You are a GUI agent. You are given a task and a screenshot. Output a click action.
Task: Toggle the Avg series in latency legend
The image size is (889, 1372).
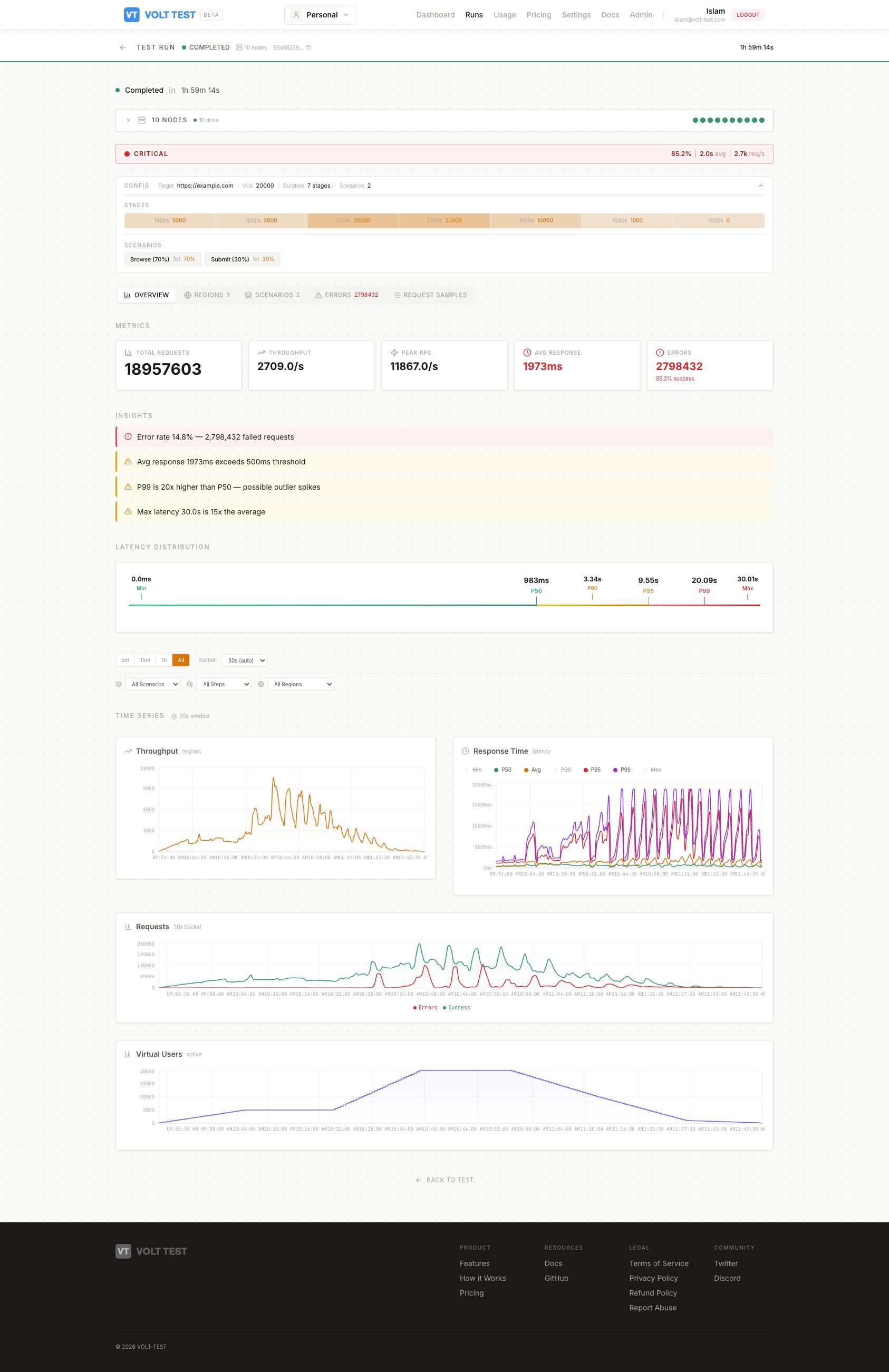point(533,770)
